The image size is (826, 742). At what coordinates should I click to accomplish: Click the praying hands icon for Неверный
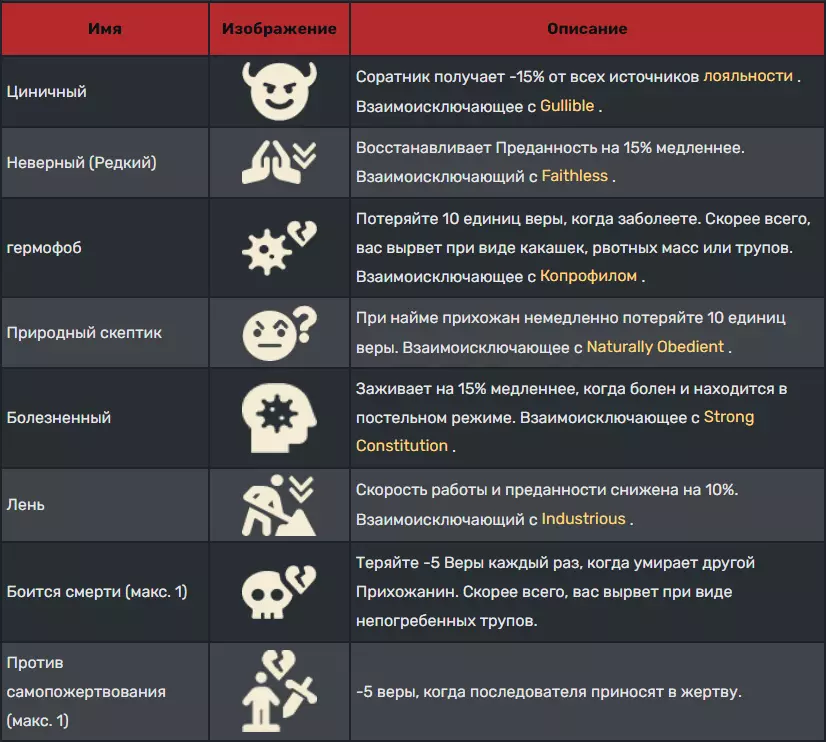click(278, 161)
